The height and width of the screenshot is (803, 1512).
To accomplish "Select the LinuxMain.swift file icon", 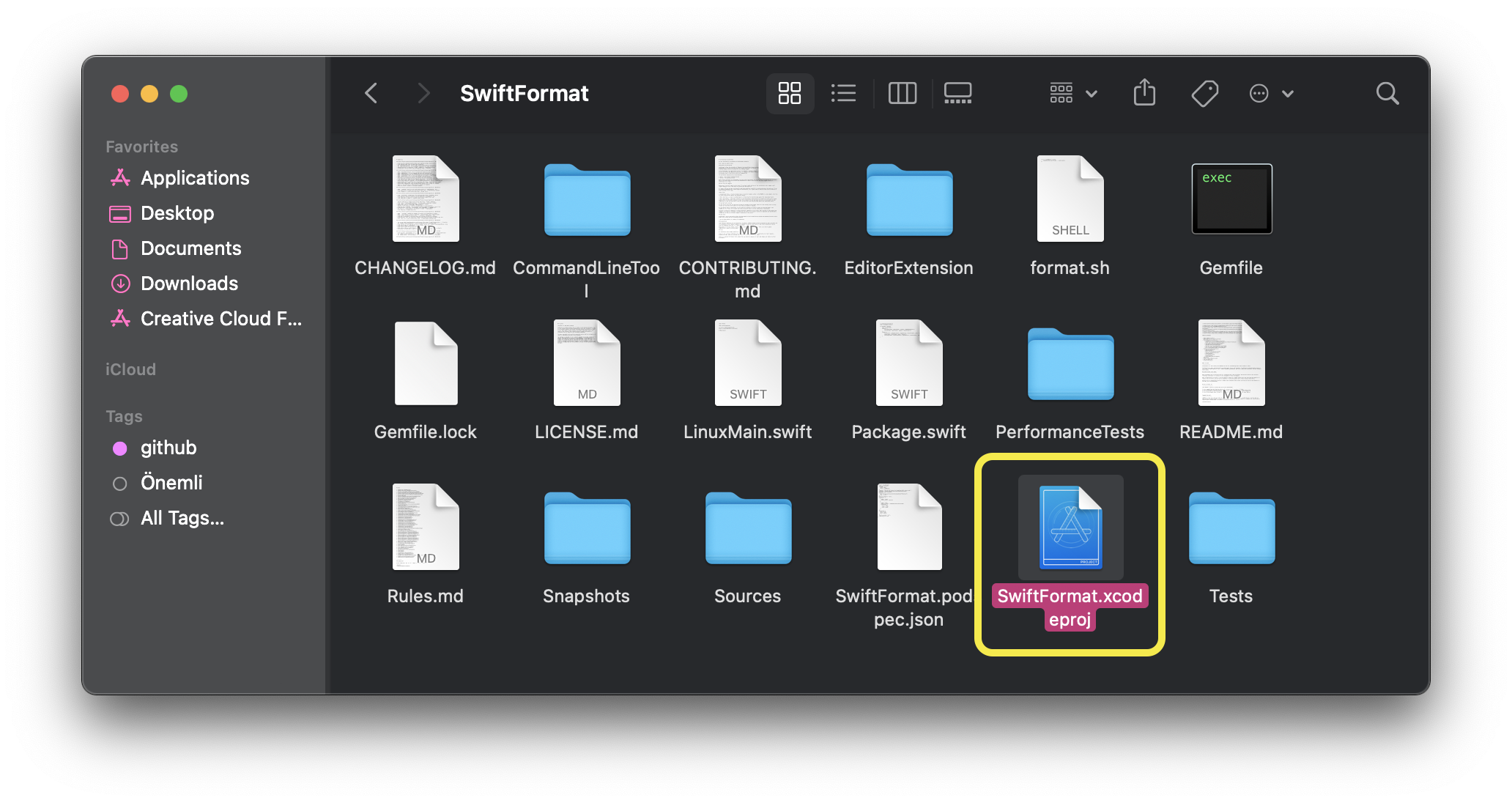I will [748, 363].
